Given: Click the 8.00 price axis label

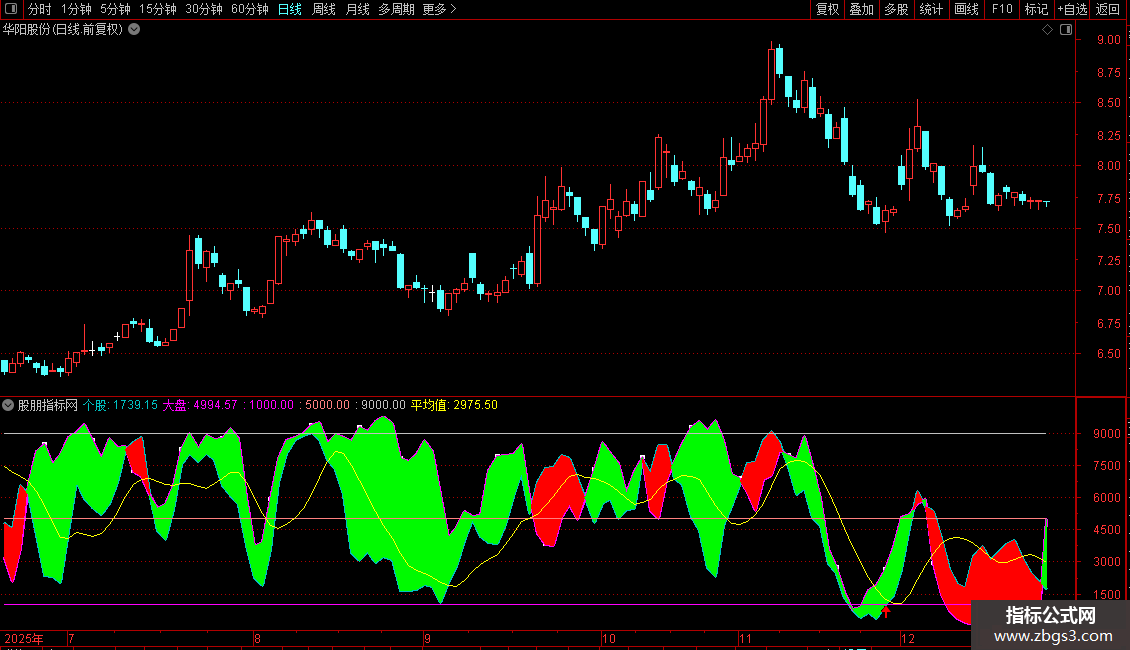Looking at the screenshot, I should click(1108, 166).
